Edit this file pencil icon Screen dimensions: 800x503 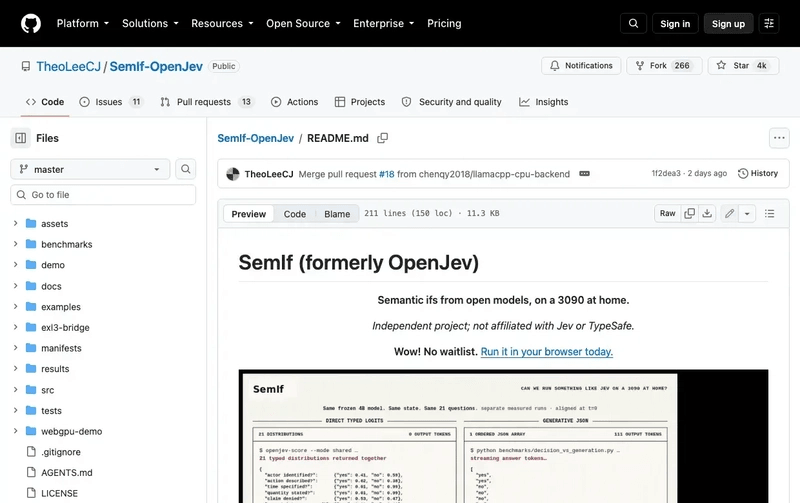coord(730,214)
